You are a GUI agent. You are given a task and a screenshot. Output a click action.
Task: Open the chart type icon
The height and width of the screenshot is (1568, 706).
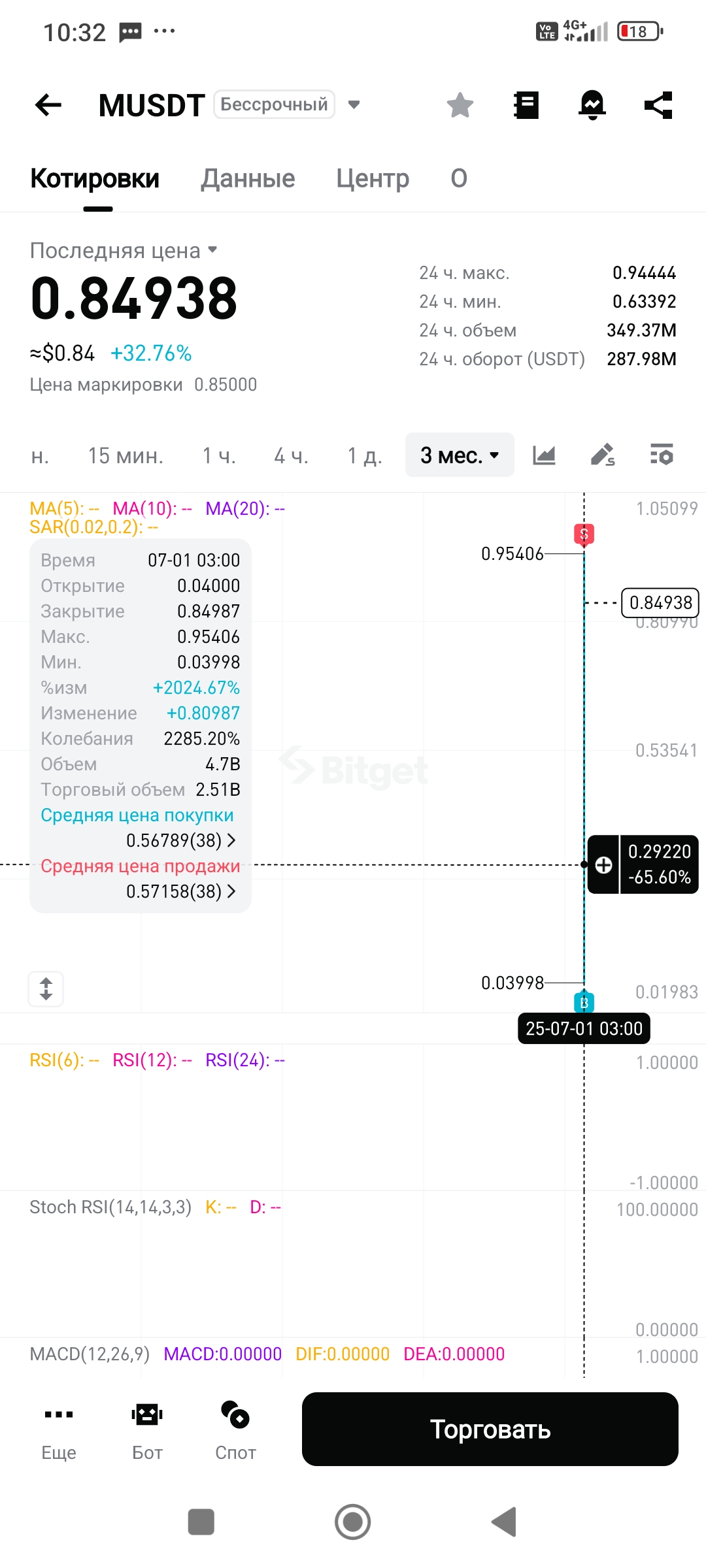click(x=544, y=455)
